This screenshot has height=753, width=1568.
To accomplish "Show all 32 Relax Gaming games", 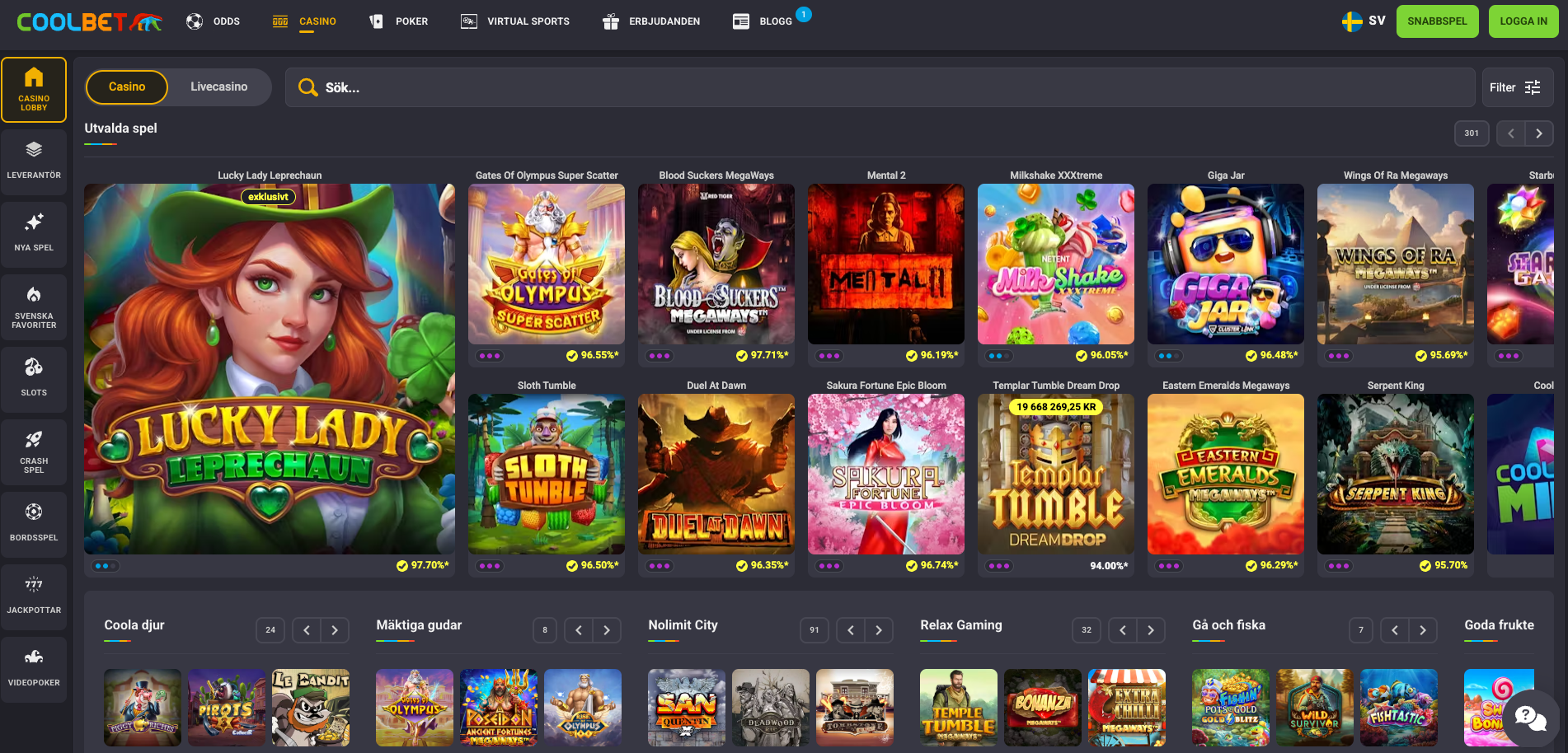I will pyautogui.click(x=1087, y=630).
